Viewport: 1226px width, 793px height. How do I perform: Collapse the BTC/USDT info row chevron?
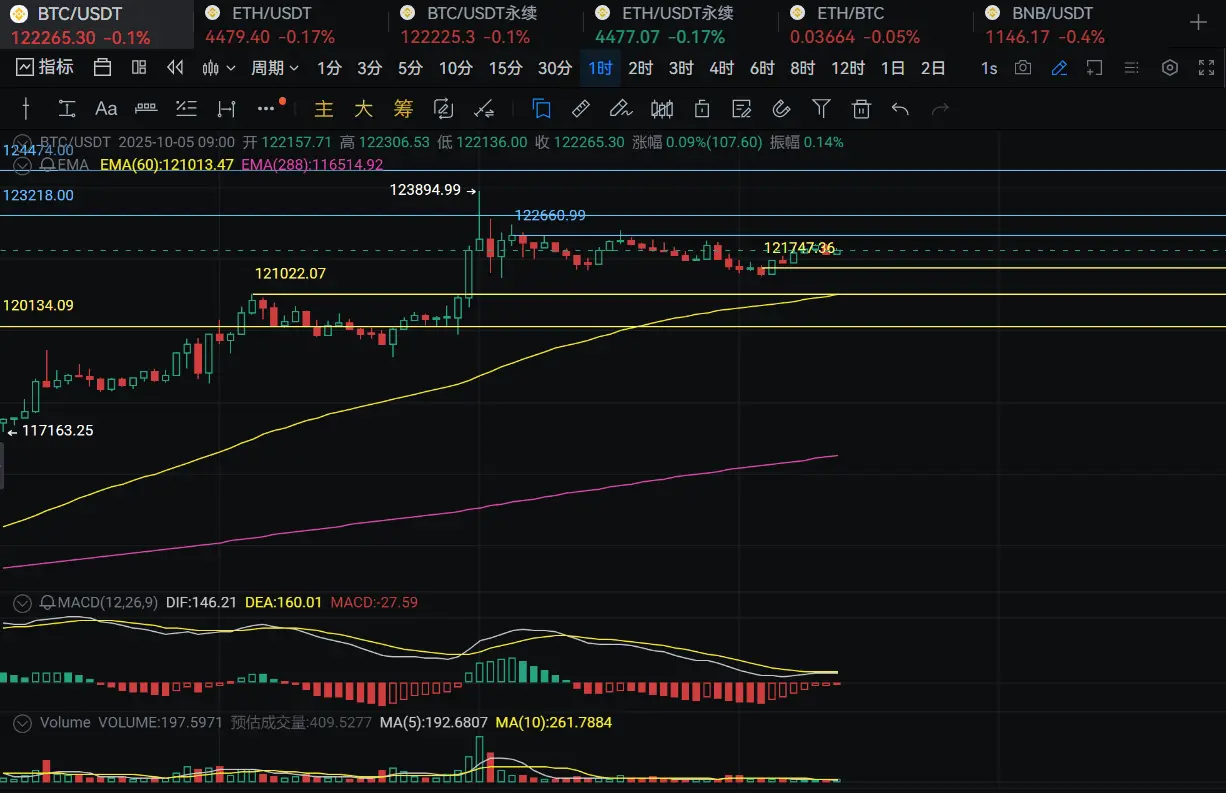pyautogui.click(x=22, y=142)
